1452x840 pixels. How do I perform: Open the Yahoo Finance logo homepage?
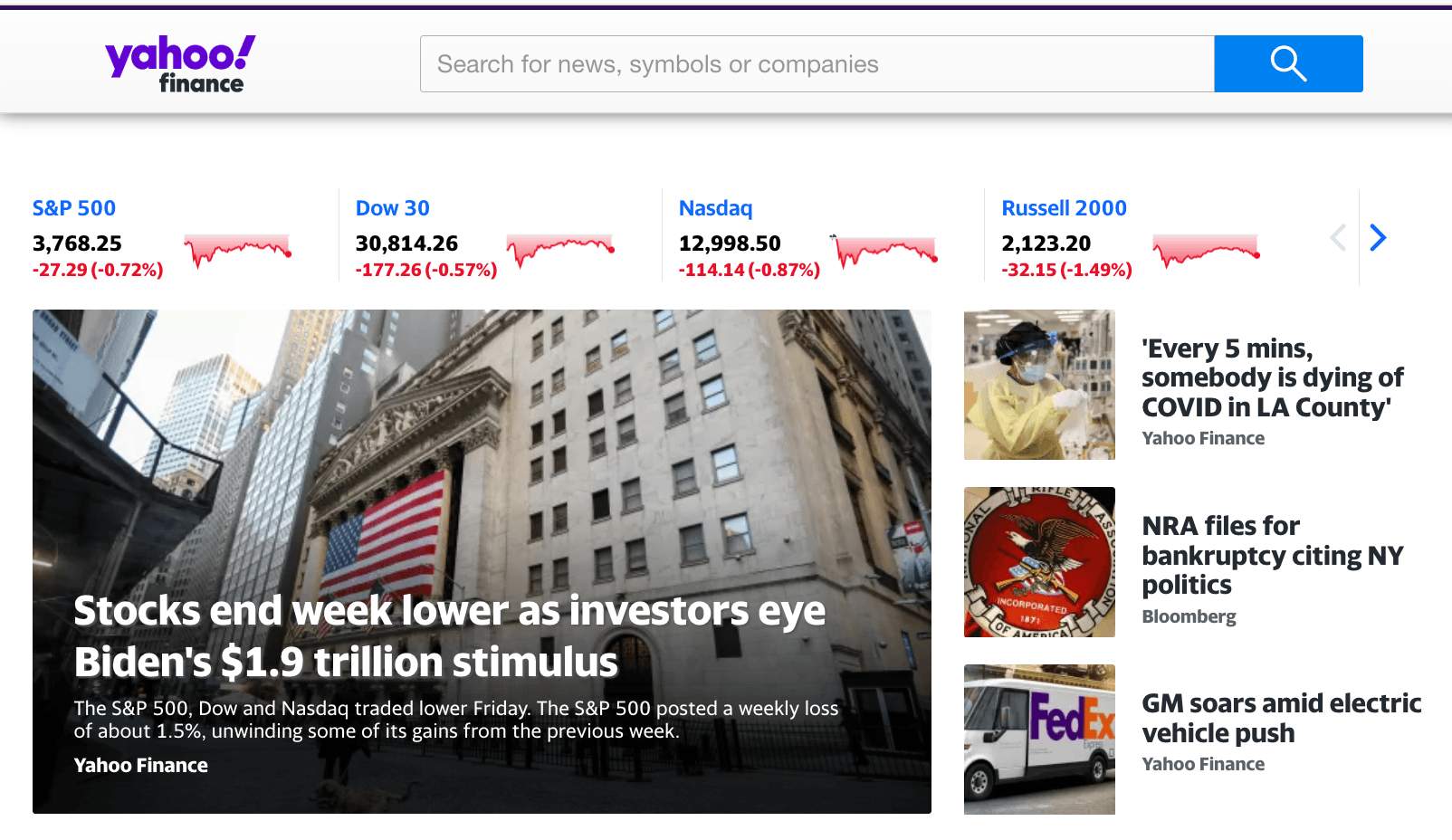coord(180,64)
